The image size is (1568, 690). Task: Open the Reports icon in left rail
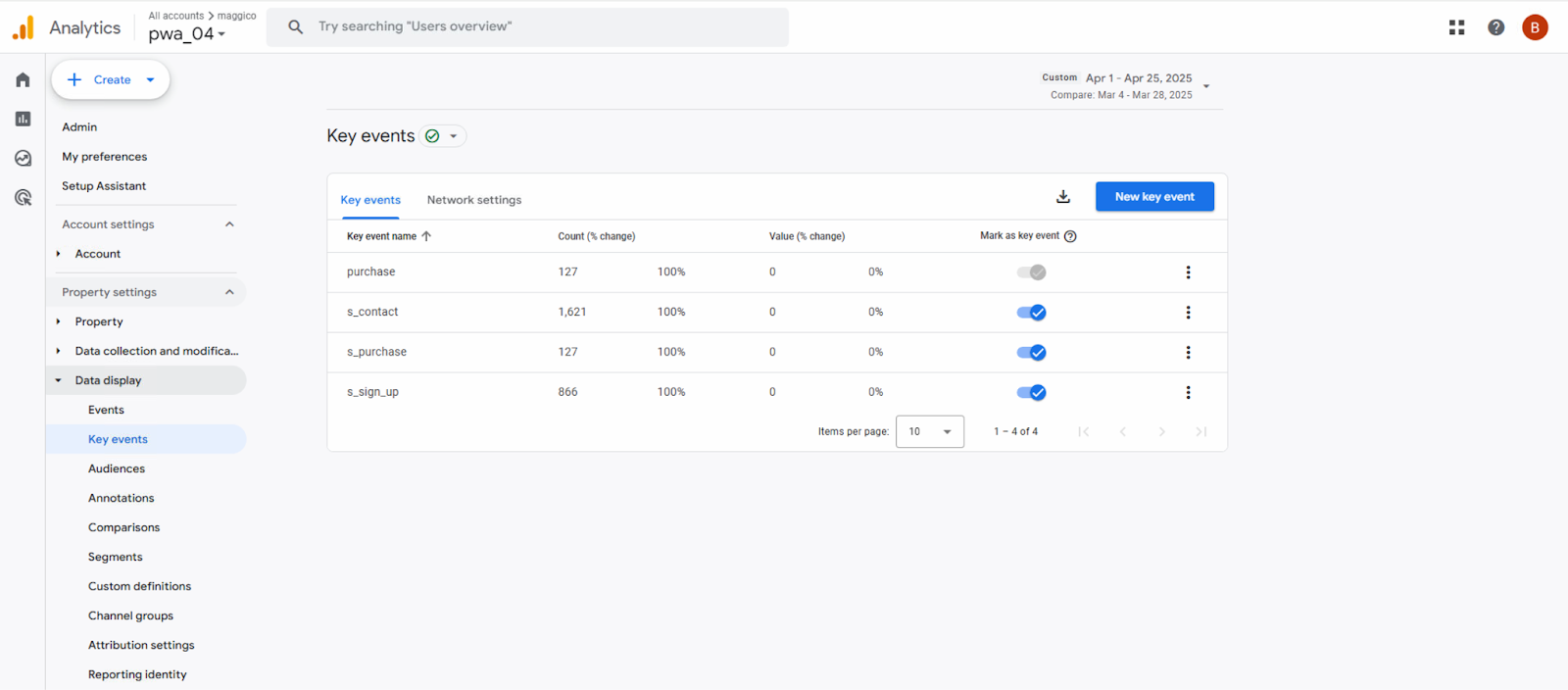23,119
